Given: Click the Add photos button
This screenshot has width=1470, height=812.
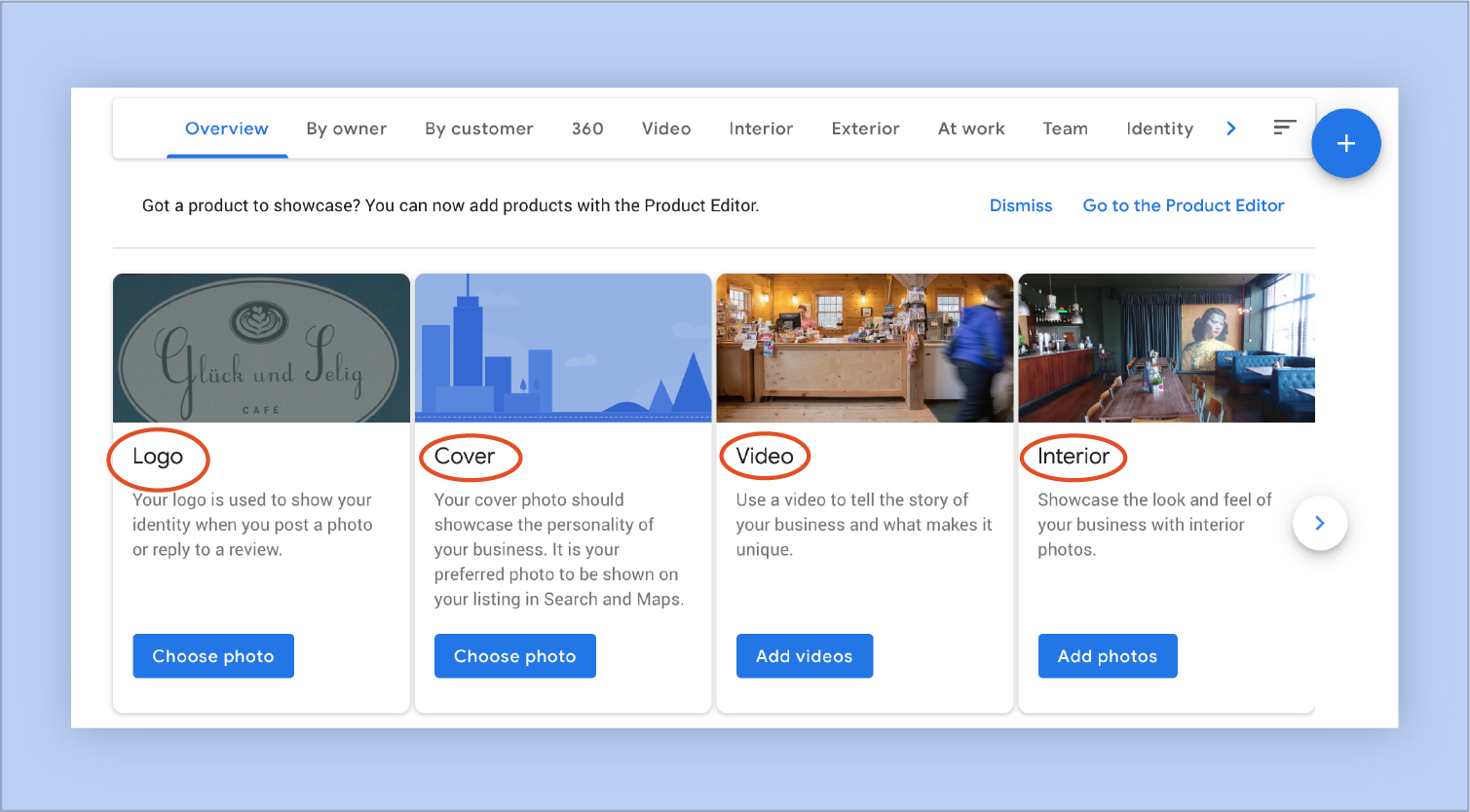Looking at the screenshot, I should [x=1108, y=656].
